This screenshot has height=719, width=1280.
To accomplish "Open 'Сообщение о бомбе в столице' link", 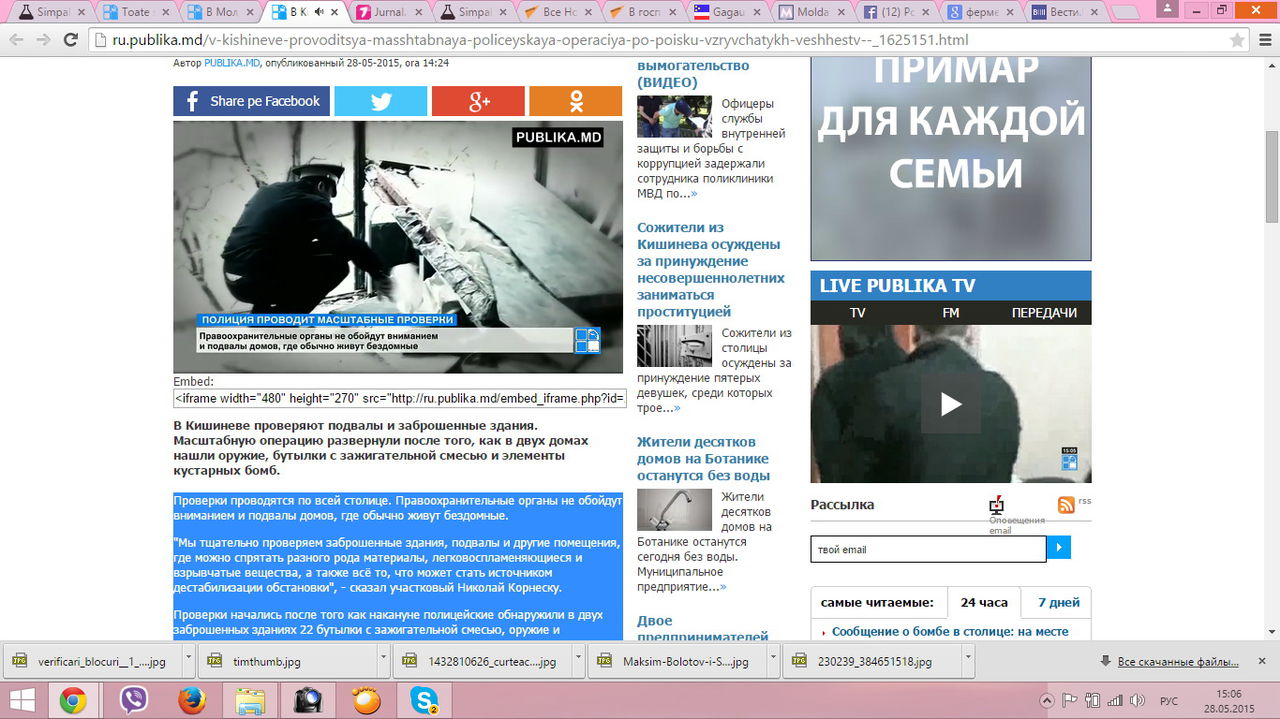I will tap(950, 631).
